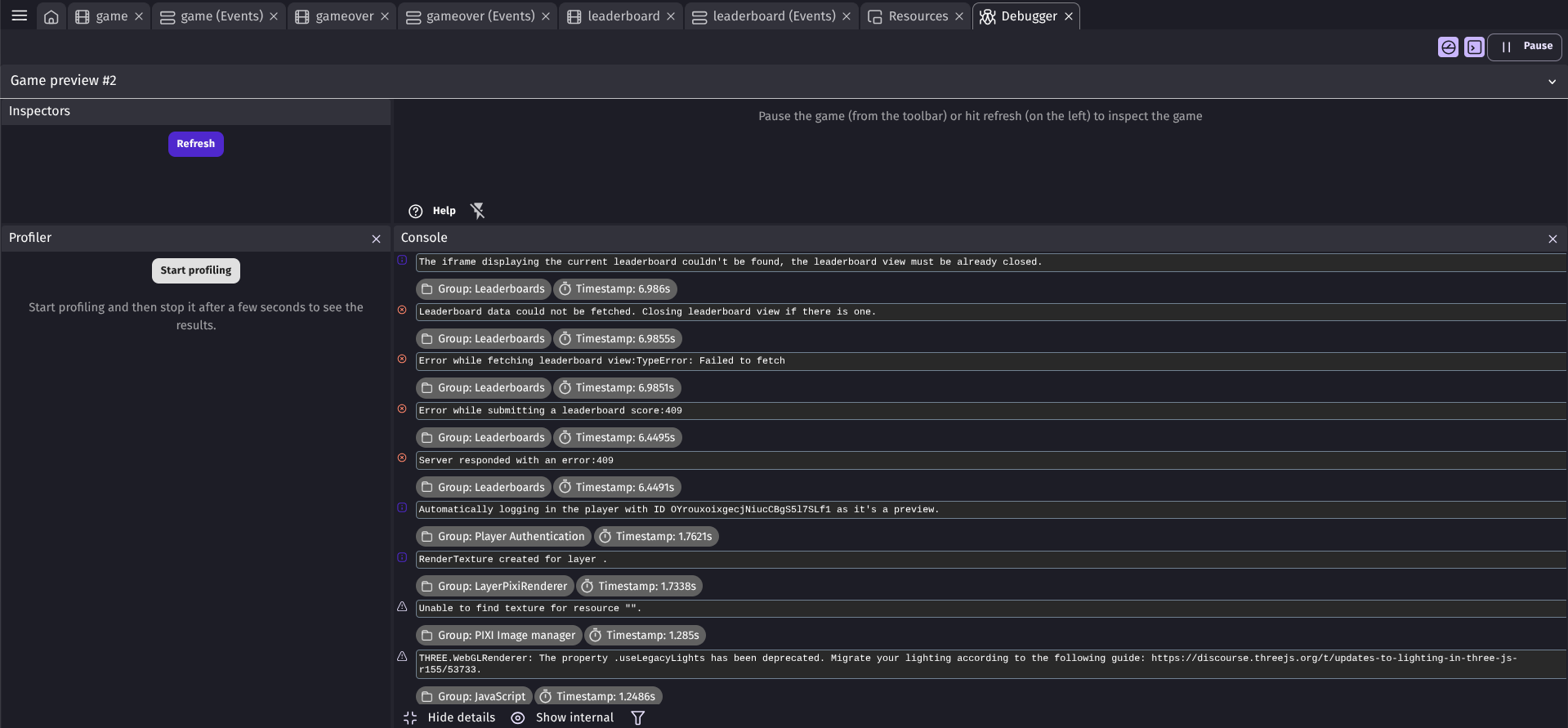
Task: Close the Console panel
Action: [1552, 239]
